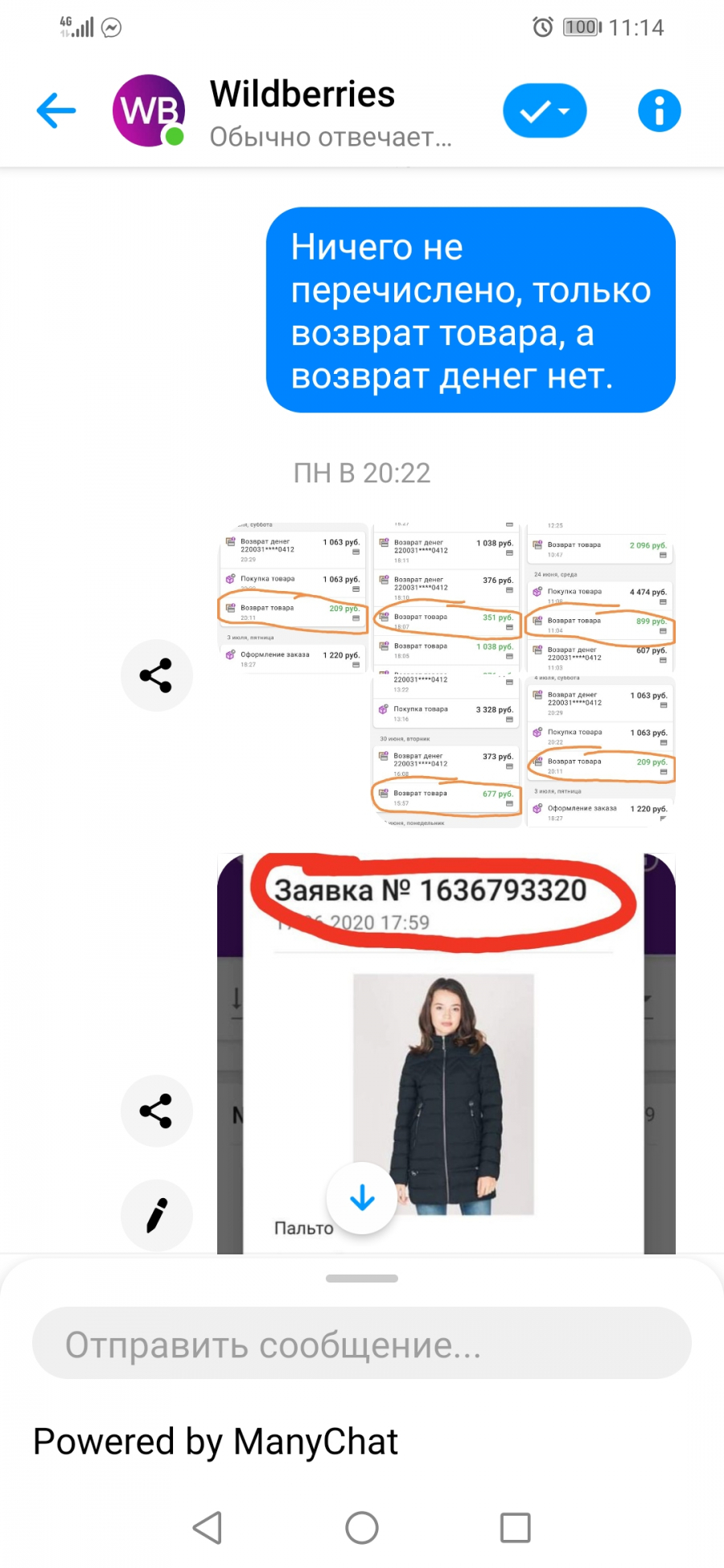The height and width of the screenshot is (1568, 724).
Task: Edit the coat image with pencil icon
Action: point(156,1215)
